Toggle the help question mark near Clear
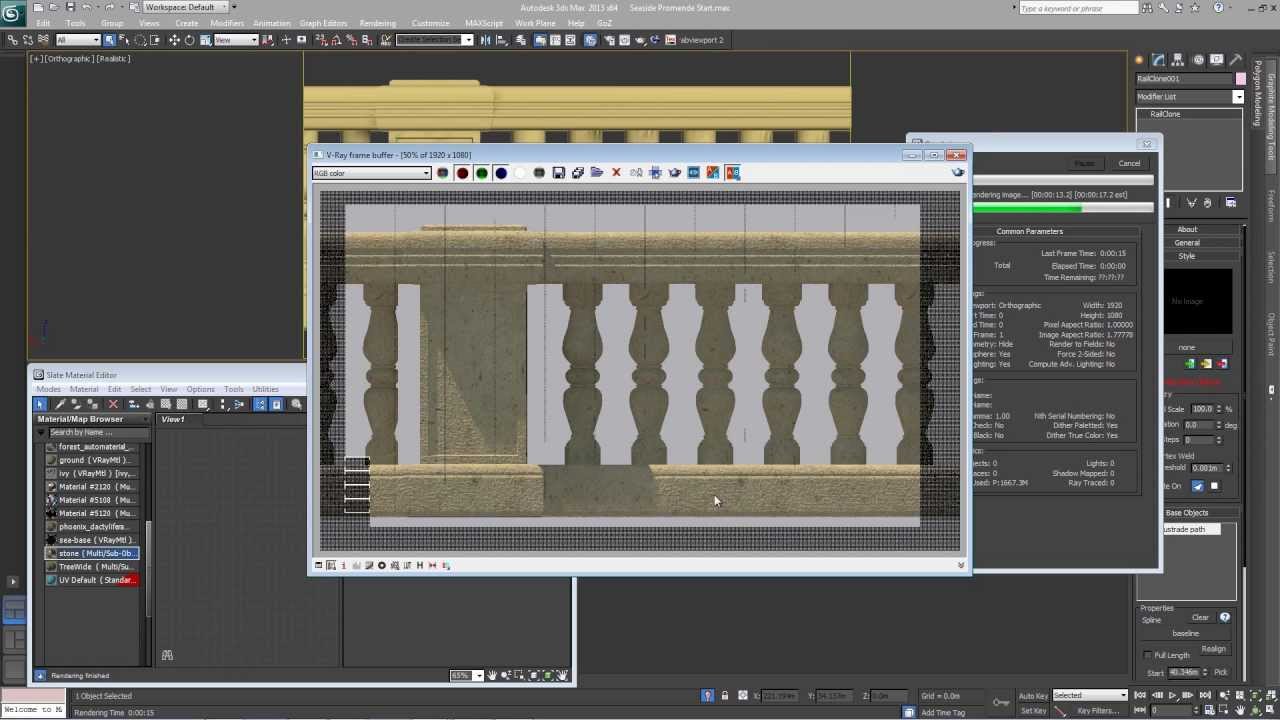1280x720 pixels. point(1225,618)
